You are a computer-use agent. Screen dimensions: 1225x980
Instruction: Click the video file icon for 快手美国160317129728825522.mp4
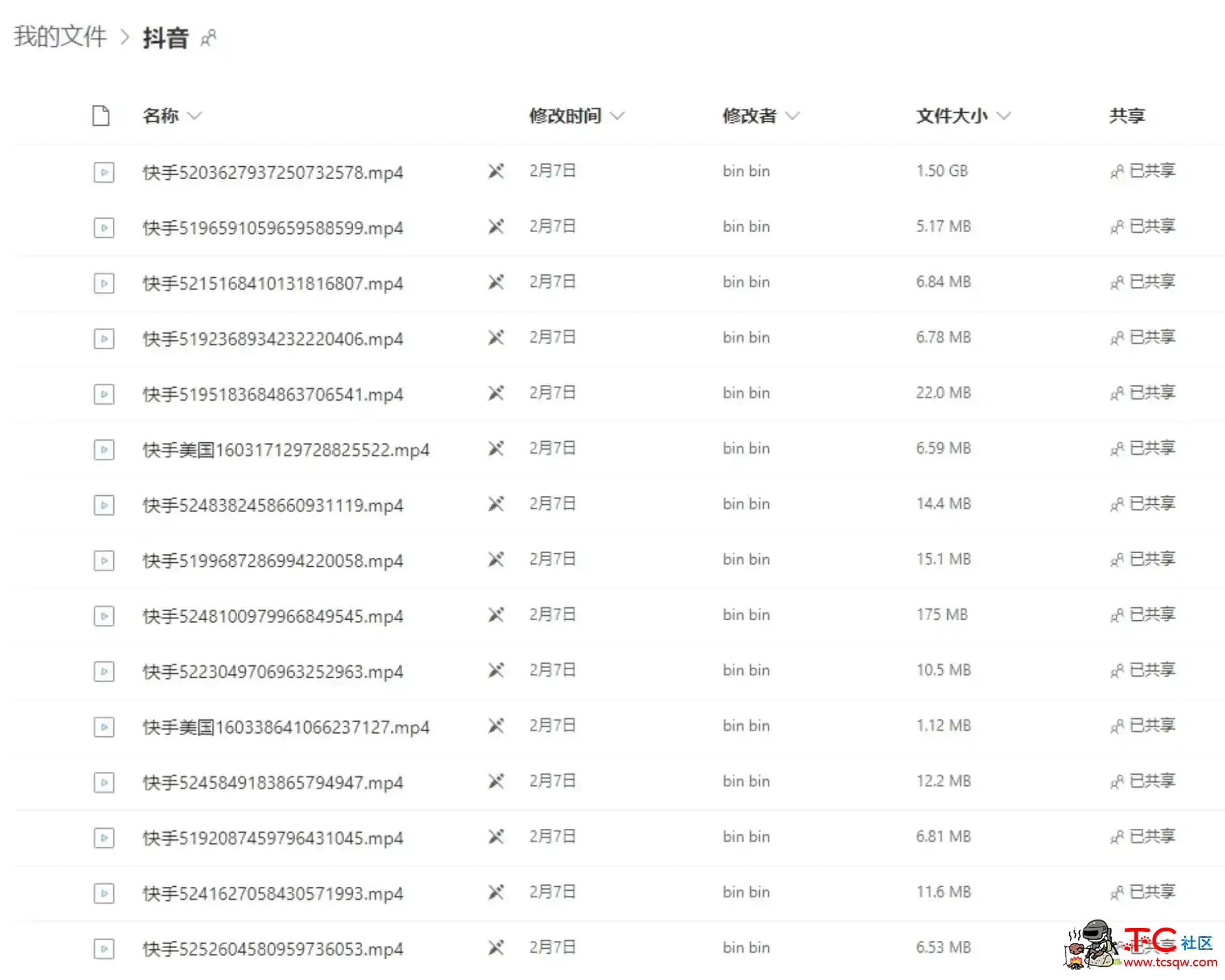coord(104,449)
